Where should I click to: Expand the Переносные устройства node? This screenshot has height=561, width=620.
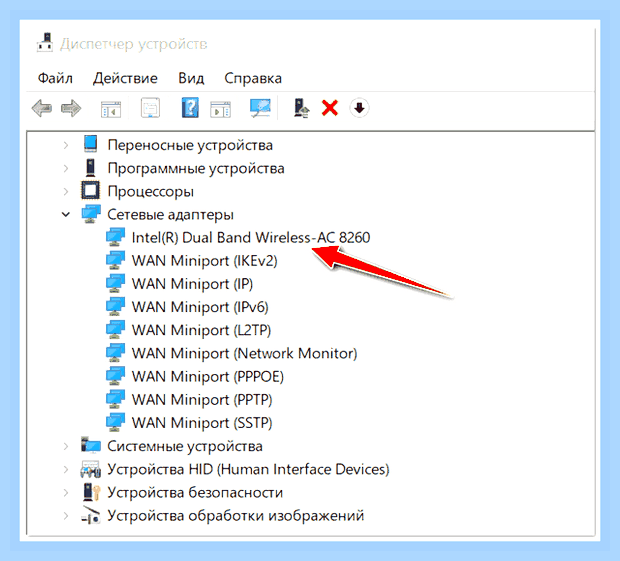pyautogui.click(x=66, y=145)
